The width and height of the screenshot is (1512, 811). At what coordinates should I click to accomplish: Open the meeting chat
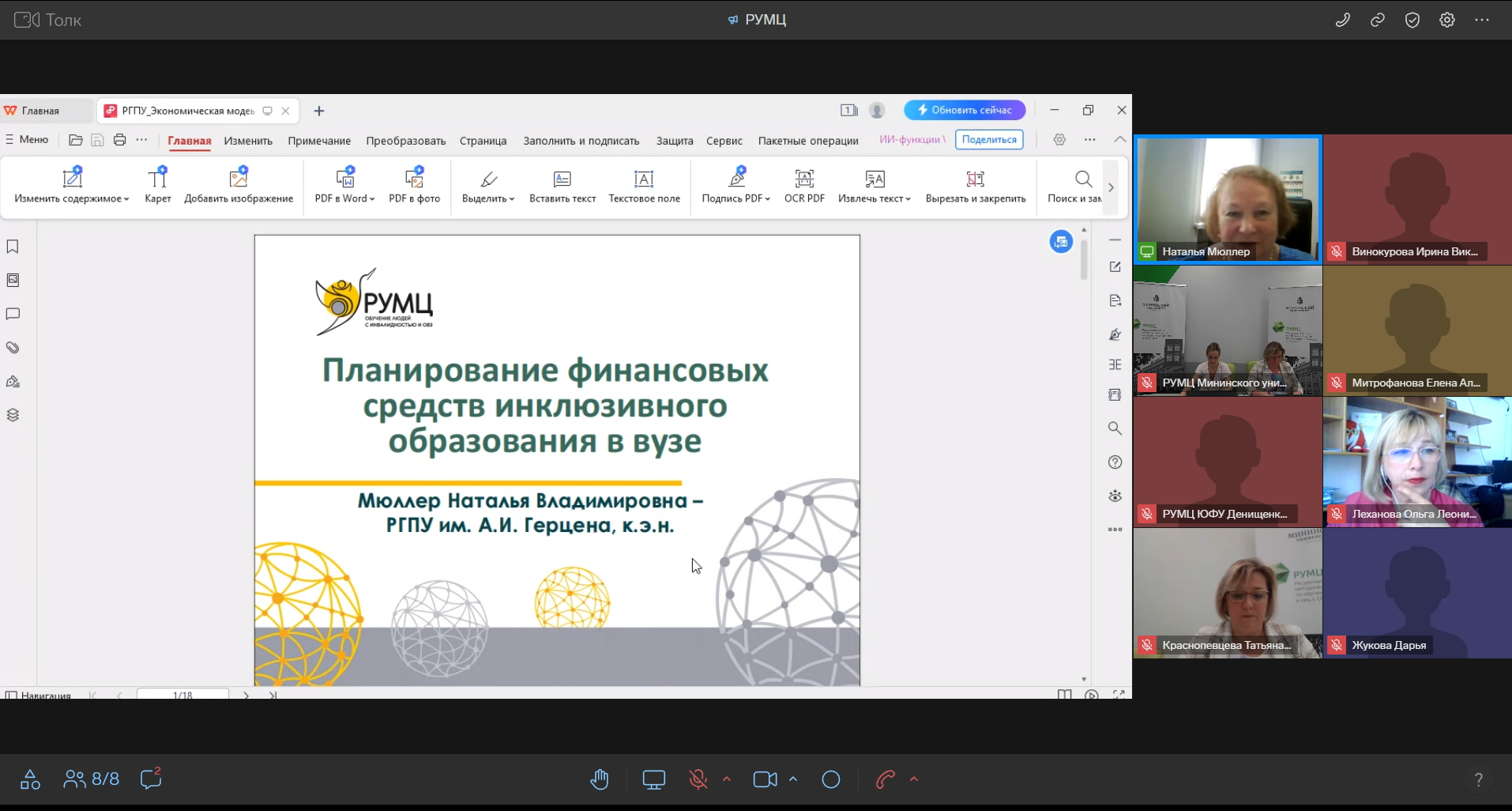[150, 779]
